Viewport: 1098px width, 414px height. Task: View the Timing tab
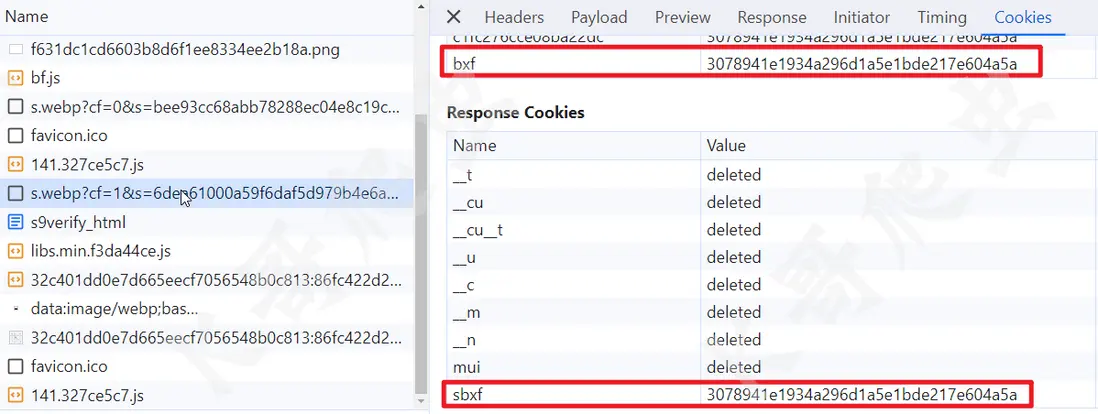pos(942,17)
